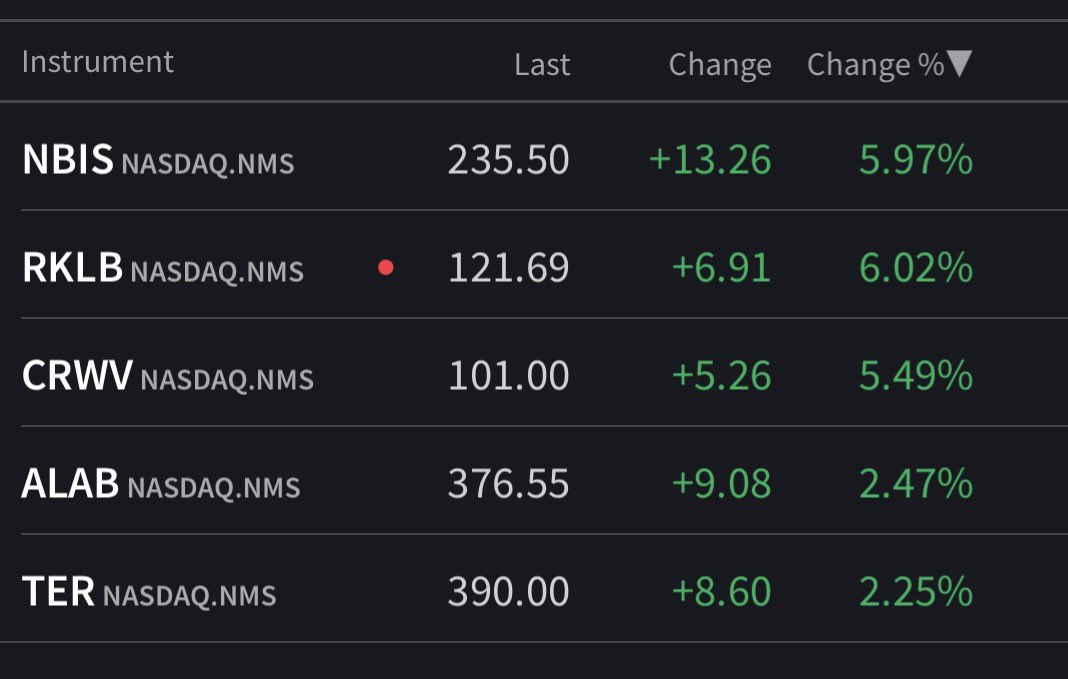Select NBIS last price 235.50
This screenshot has height=679, width=1068.
click(508, 160)
